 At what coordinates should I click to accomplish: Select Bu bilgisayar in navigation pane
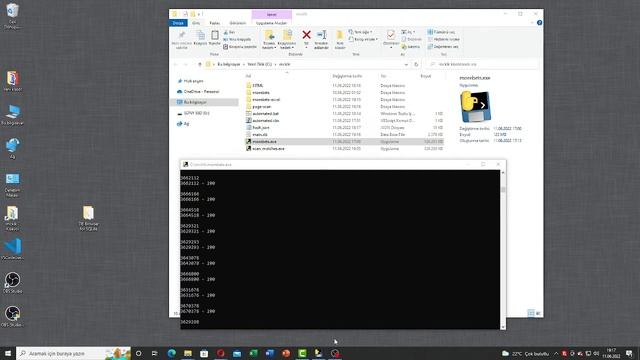204,102
